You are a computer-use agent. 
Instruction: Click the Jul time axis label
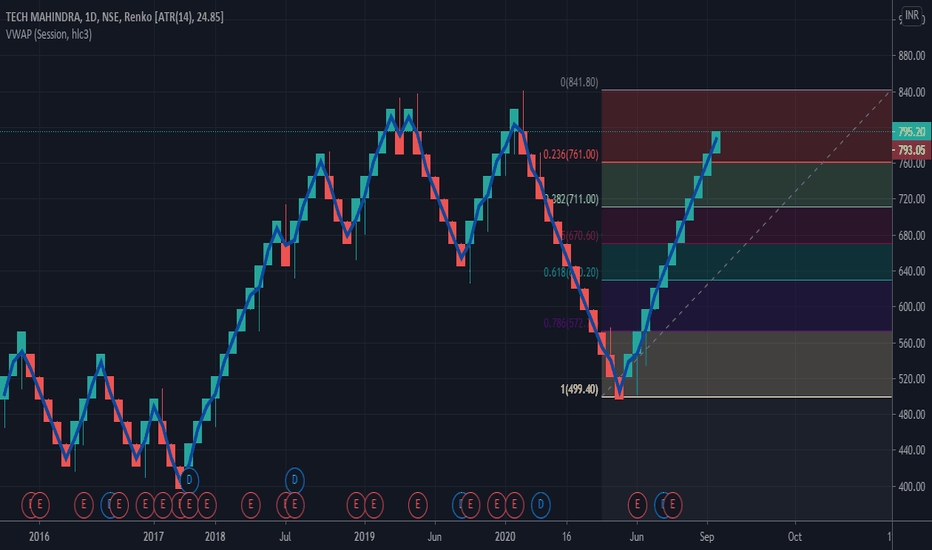tap(285, 537)
